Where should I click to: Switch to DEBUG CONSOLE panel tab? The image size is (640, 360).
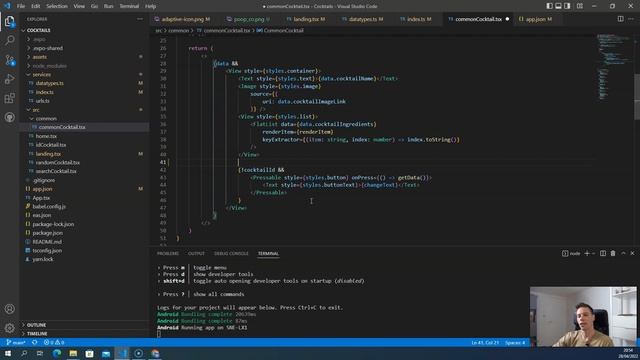coord(231,253)
